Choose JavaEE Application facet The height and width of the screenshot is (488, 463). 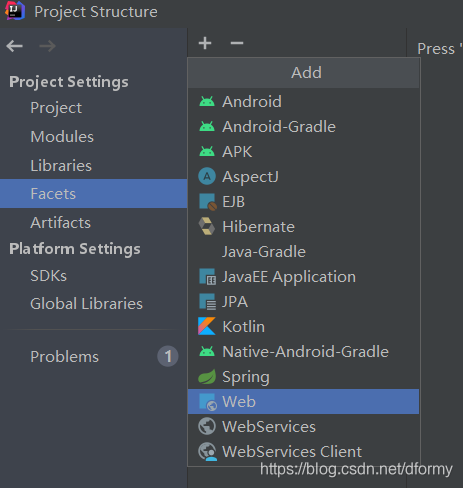pyautogui.click(x=303, y=276)
